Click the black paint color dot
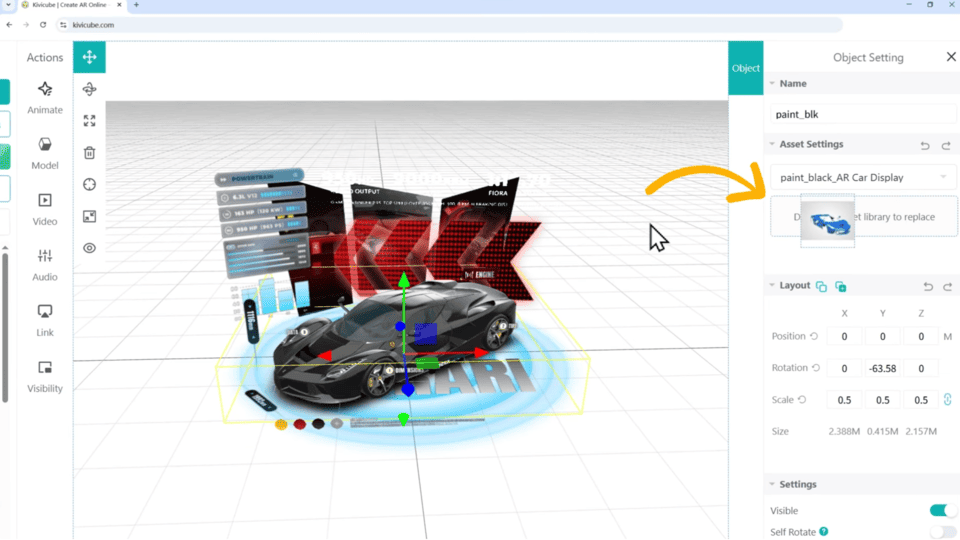The height and width of the screenshot is (540, 960). point(318,424)
